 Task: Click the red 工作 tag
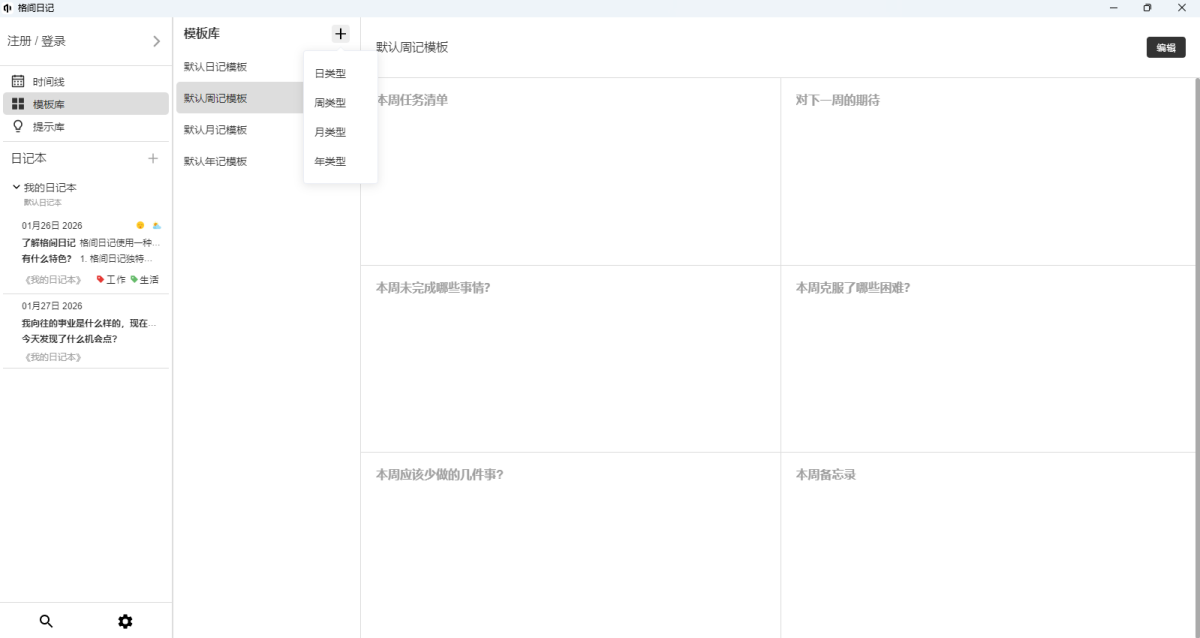pos(110,280)
